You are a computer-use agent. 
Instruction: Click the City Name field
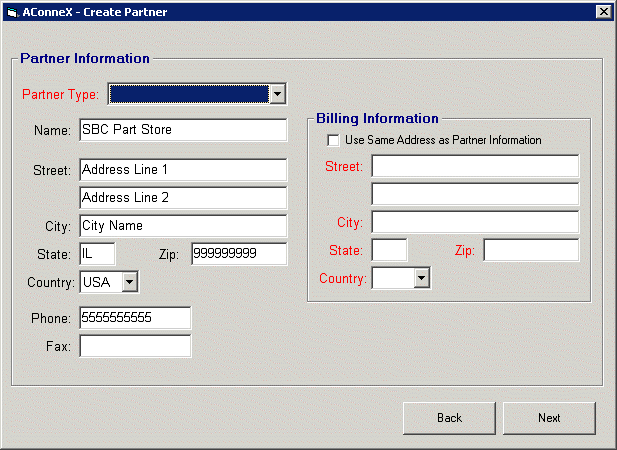183,226
